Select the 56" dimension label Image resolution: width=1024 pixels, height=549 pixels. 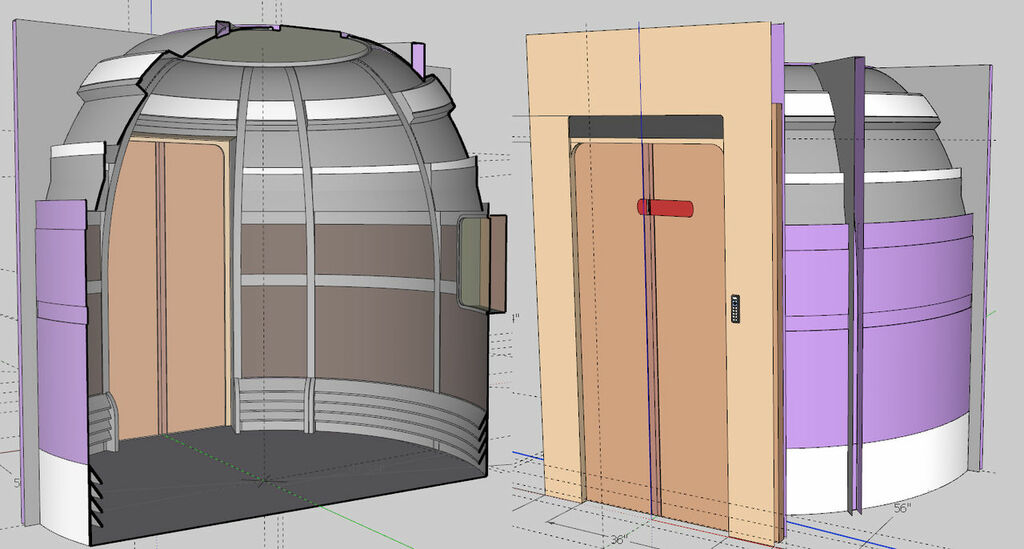coord(901,508)
